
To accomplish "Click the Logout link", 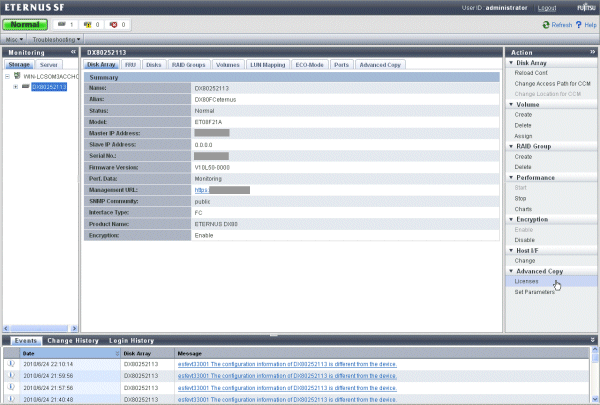I will [546, 8].
